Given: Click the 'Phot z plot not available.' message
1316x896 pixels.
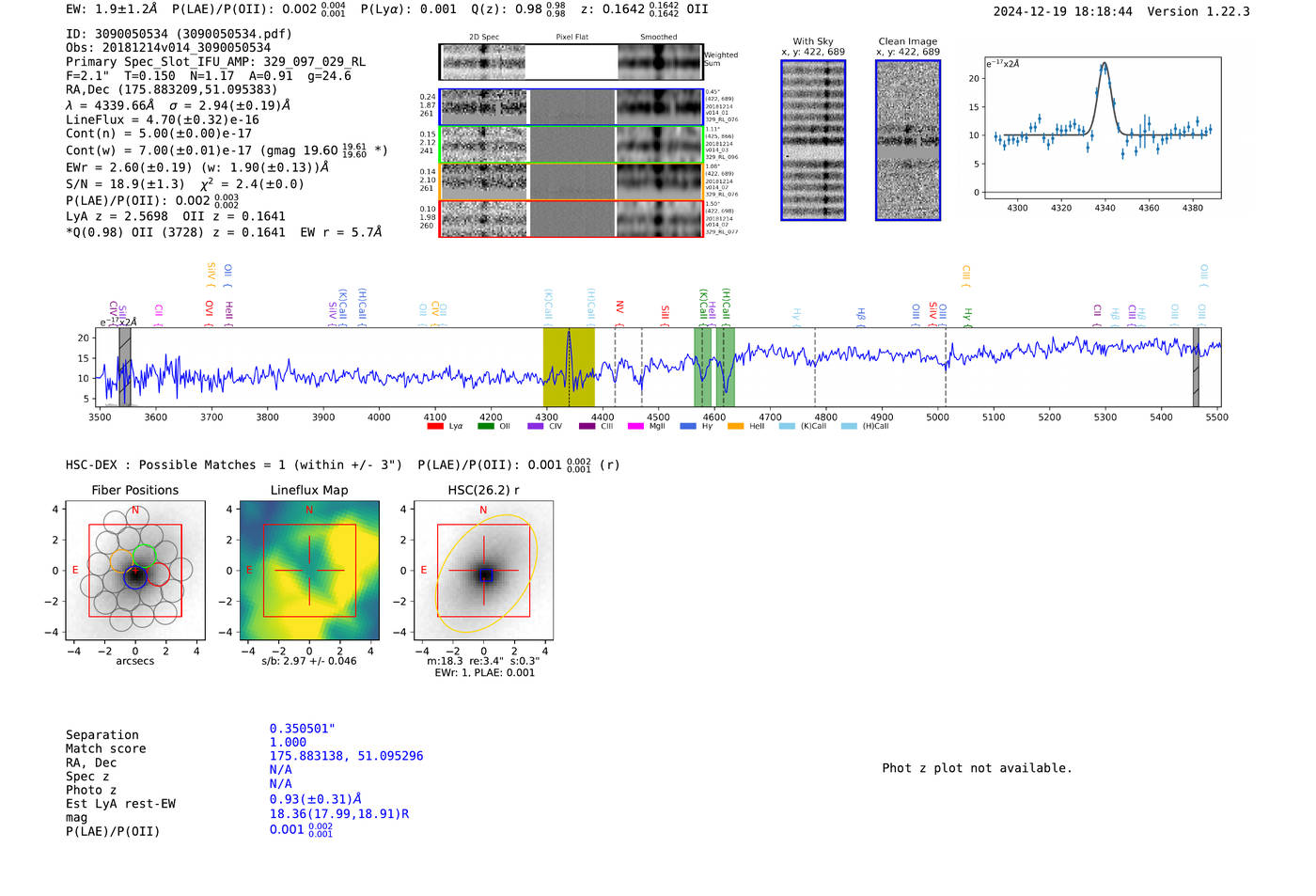Looking at the screenshot, I should pos(977,768).
